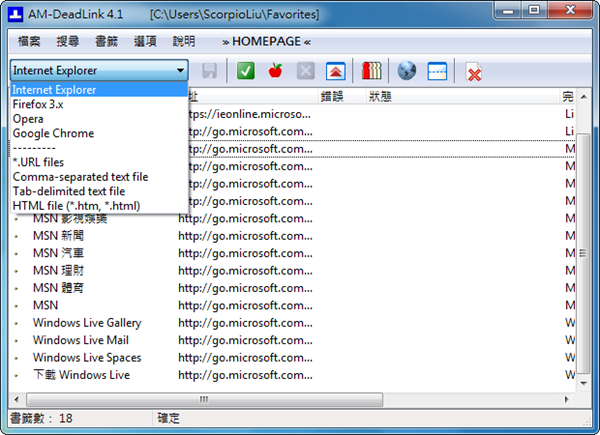Click the horizontal scrollbar right arrow
600x435 pixels.
click(567, 399)
